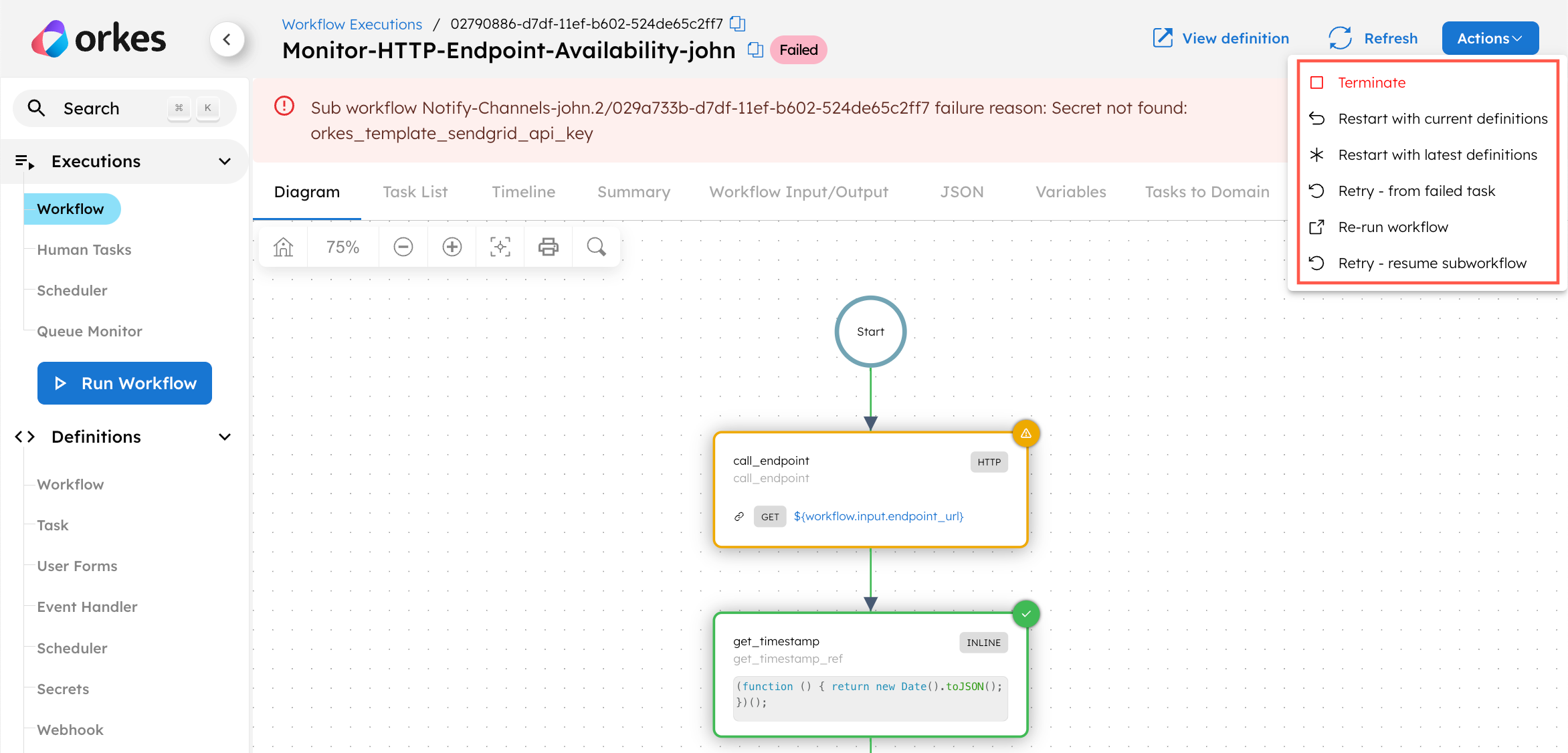Copy the workflow name Monitor-HTTP-Endpoint-Availability-john
This screenshot has height=753, width=1568.
pyautogui.click(x=755, y=50)
